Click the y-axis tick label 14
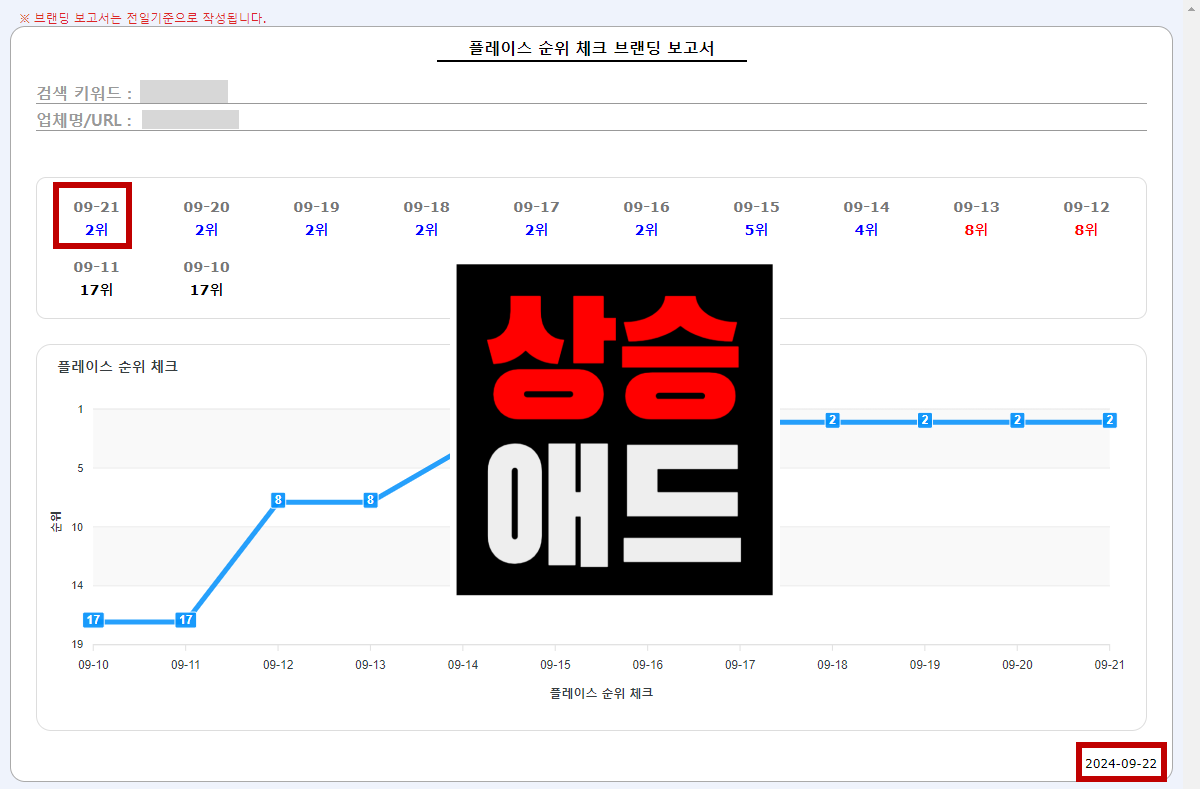1200x789 pixels. (78, 586)
